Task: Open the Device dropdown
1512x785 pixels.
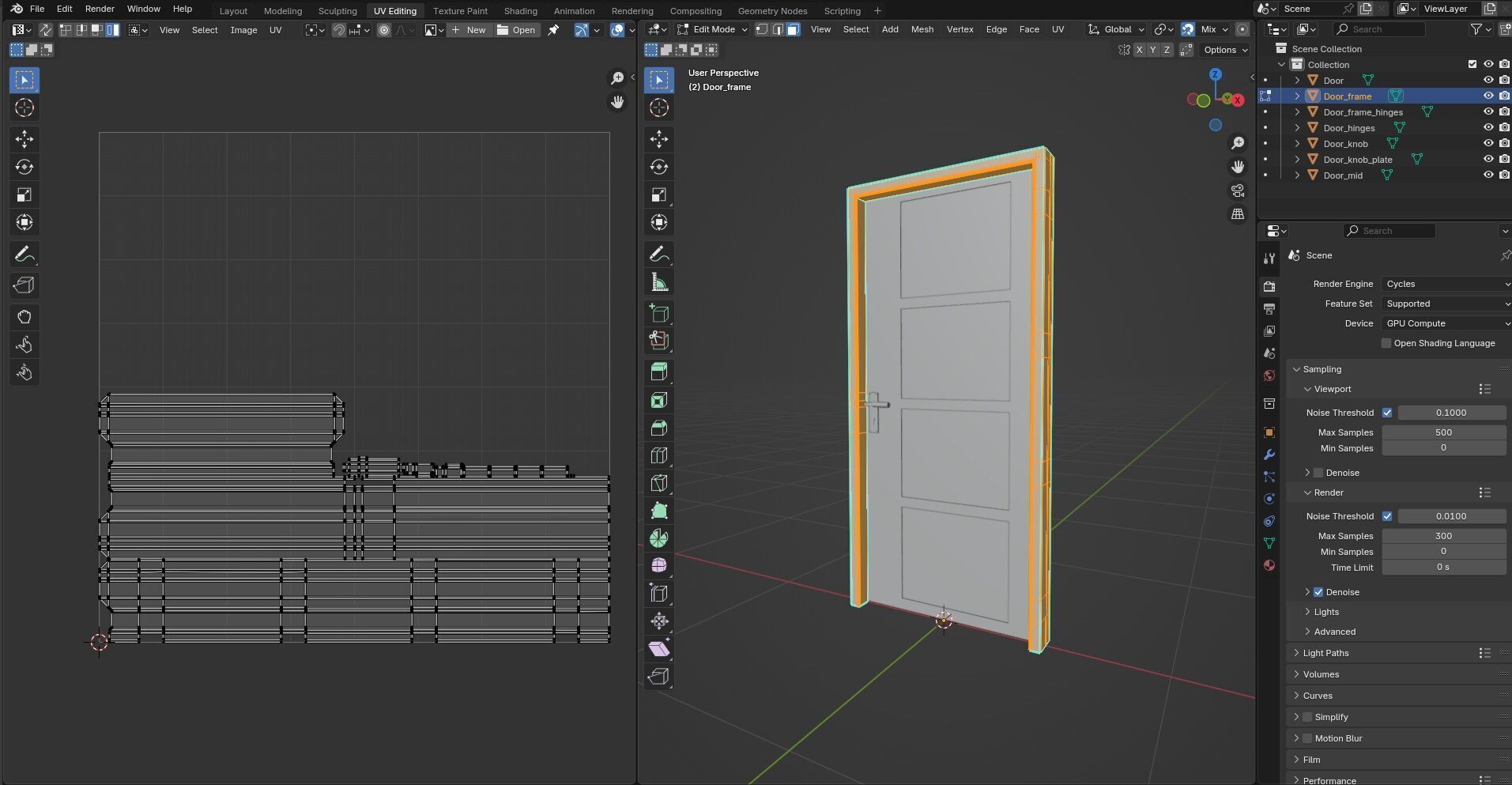Action: coord(1446,323)
